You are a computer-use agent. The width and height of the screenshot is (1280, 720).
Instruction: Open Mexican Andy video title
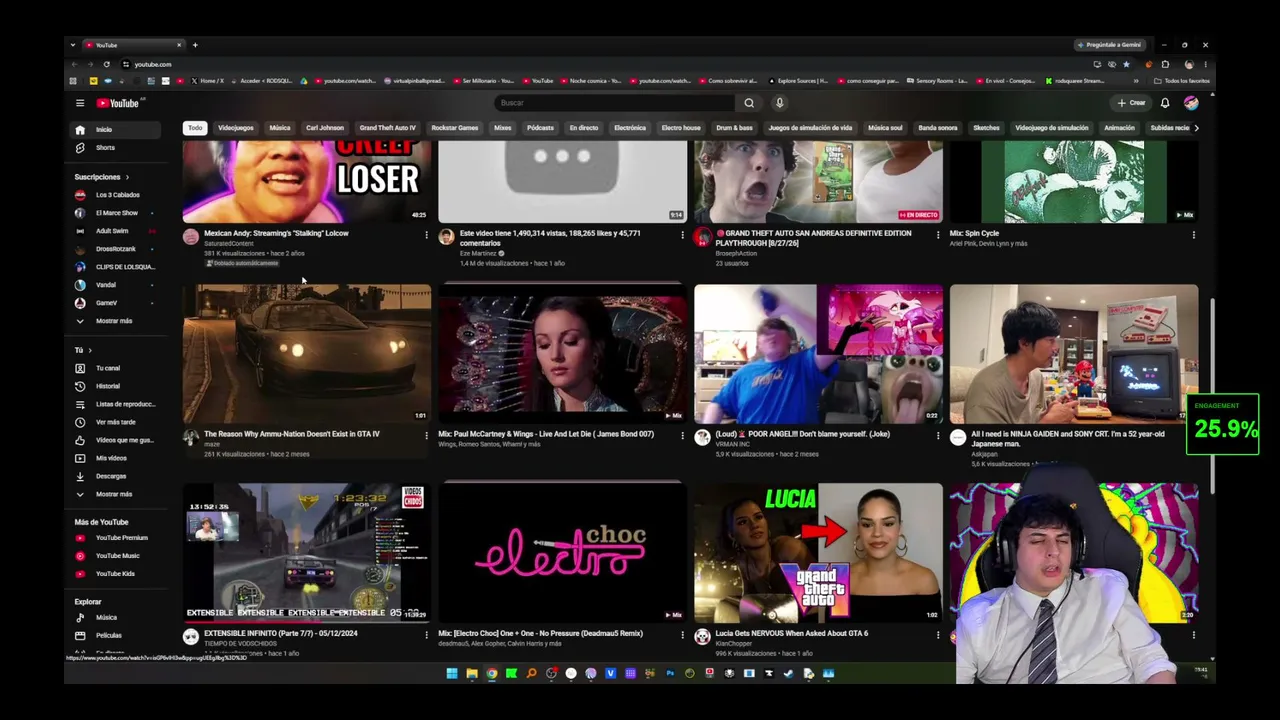(x=276, y=233)
